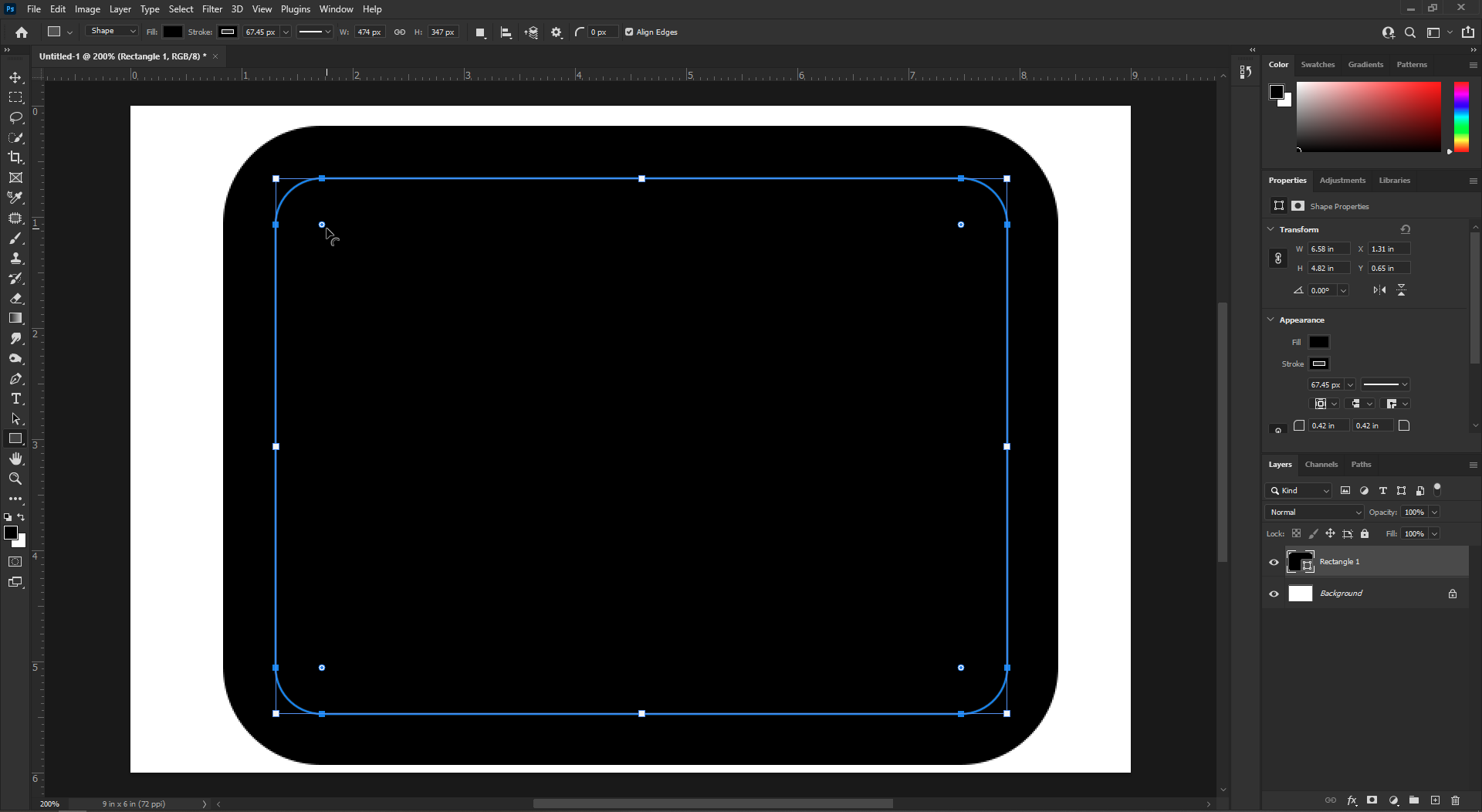Open the Kind filter dropdown in Layers panel
The width and height of the screenshot is (1482, 812).
point(1298,490)
